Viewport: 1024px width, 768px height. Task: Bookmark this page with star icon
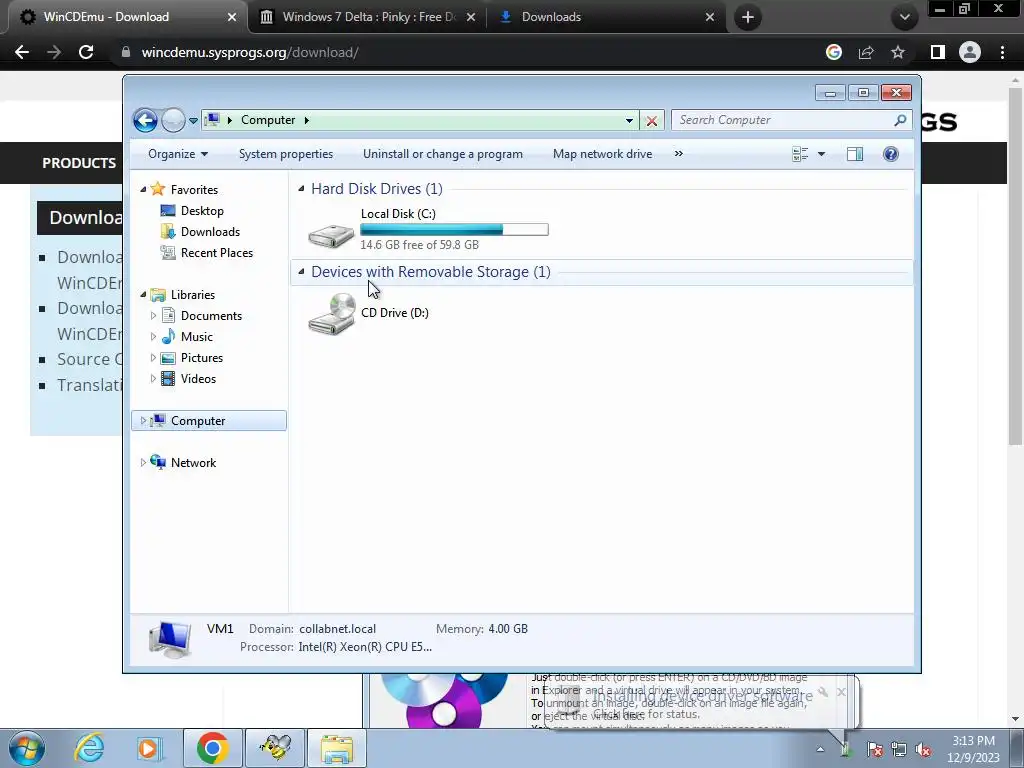898,52
